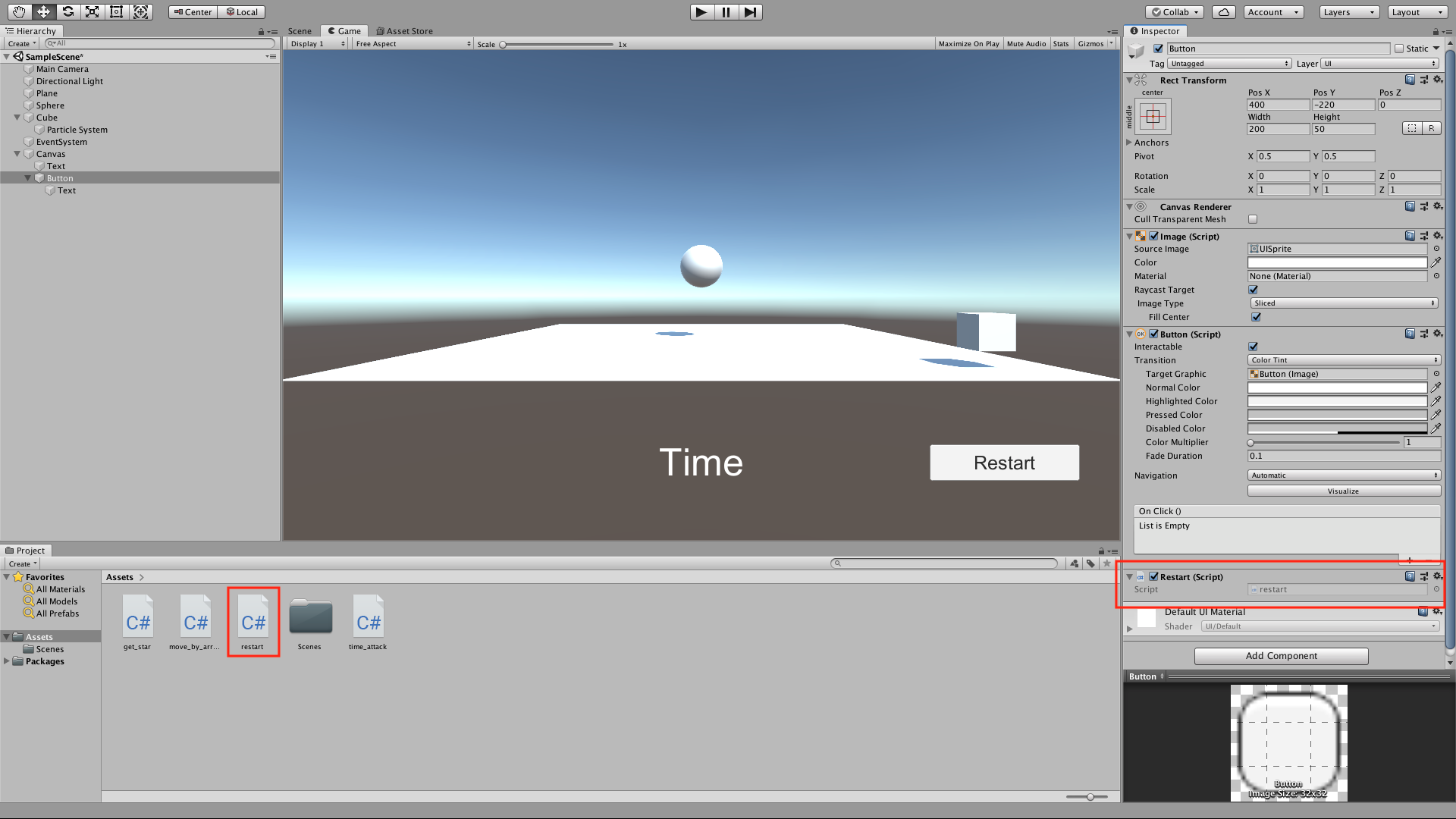Open the Image Type Sliced dropdown

[1343, 303]
